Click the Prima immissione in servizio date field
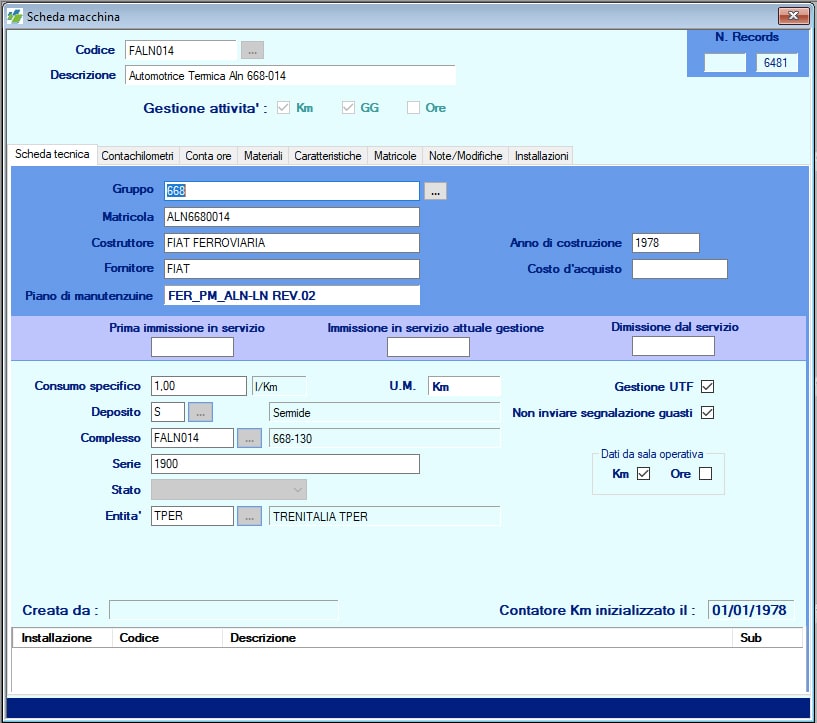 [192, 347]
